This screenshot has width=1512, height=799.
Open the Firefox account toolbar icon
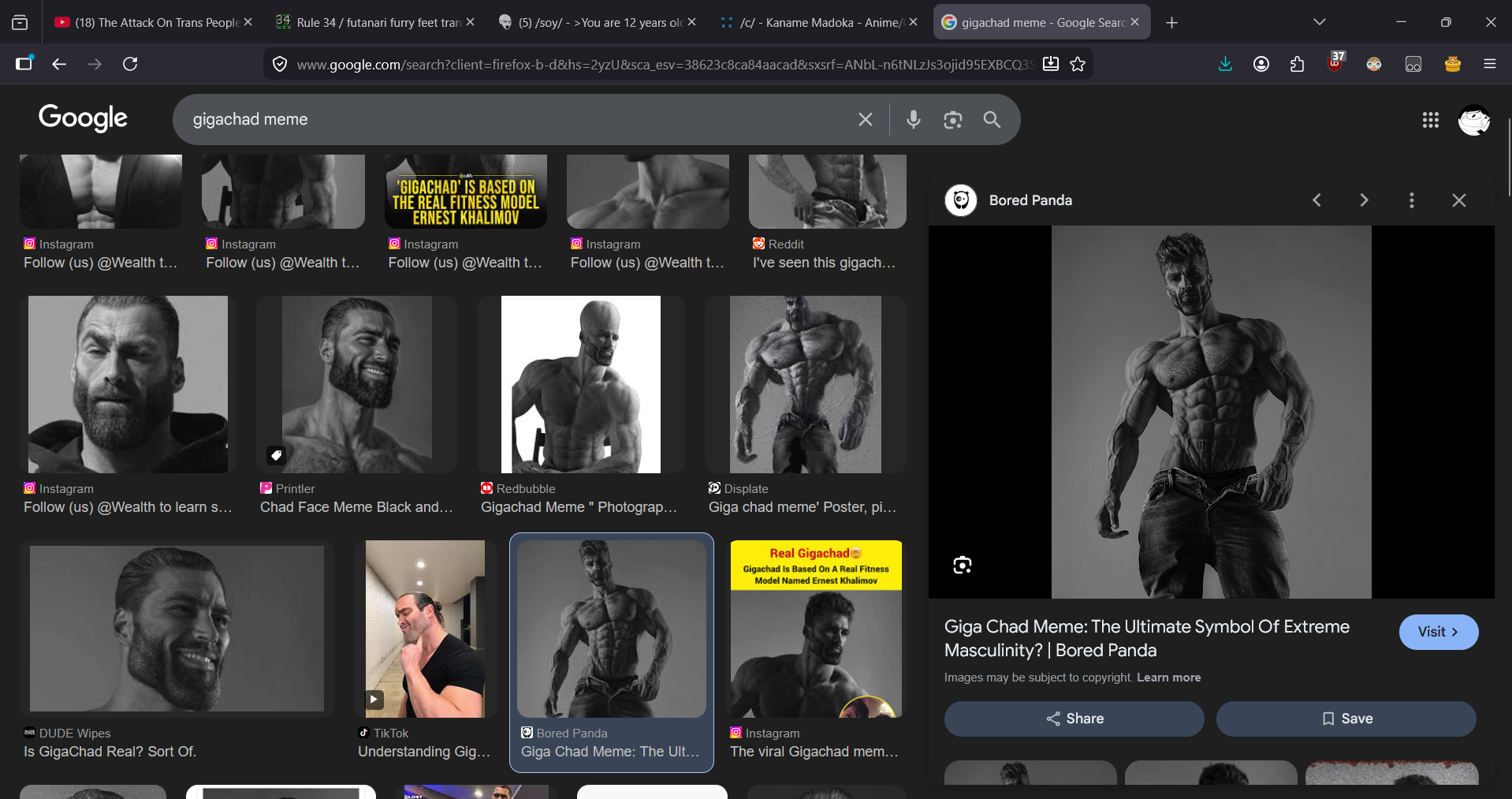(x=1261, y=64)
